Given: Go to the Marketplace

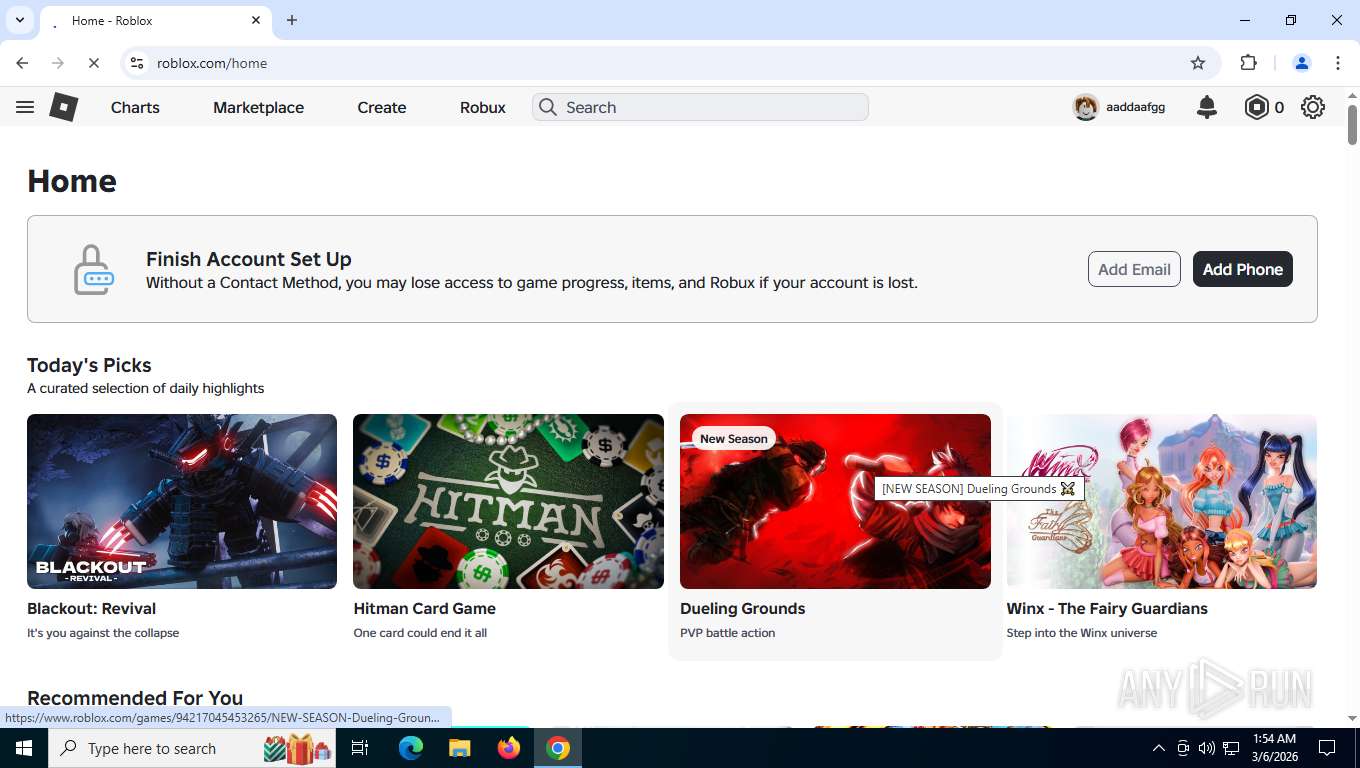Looking at the screenshot, I should tap(258, 107).
